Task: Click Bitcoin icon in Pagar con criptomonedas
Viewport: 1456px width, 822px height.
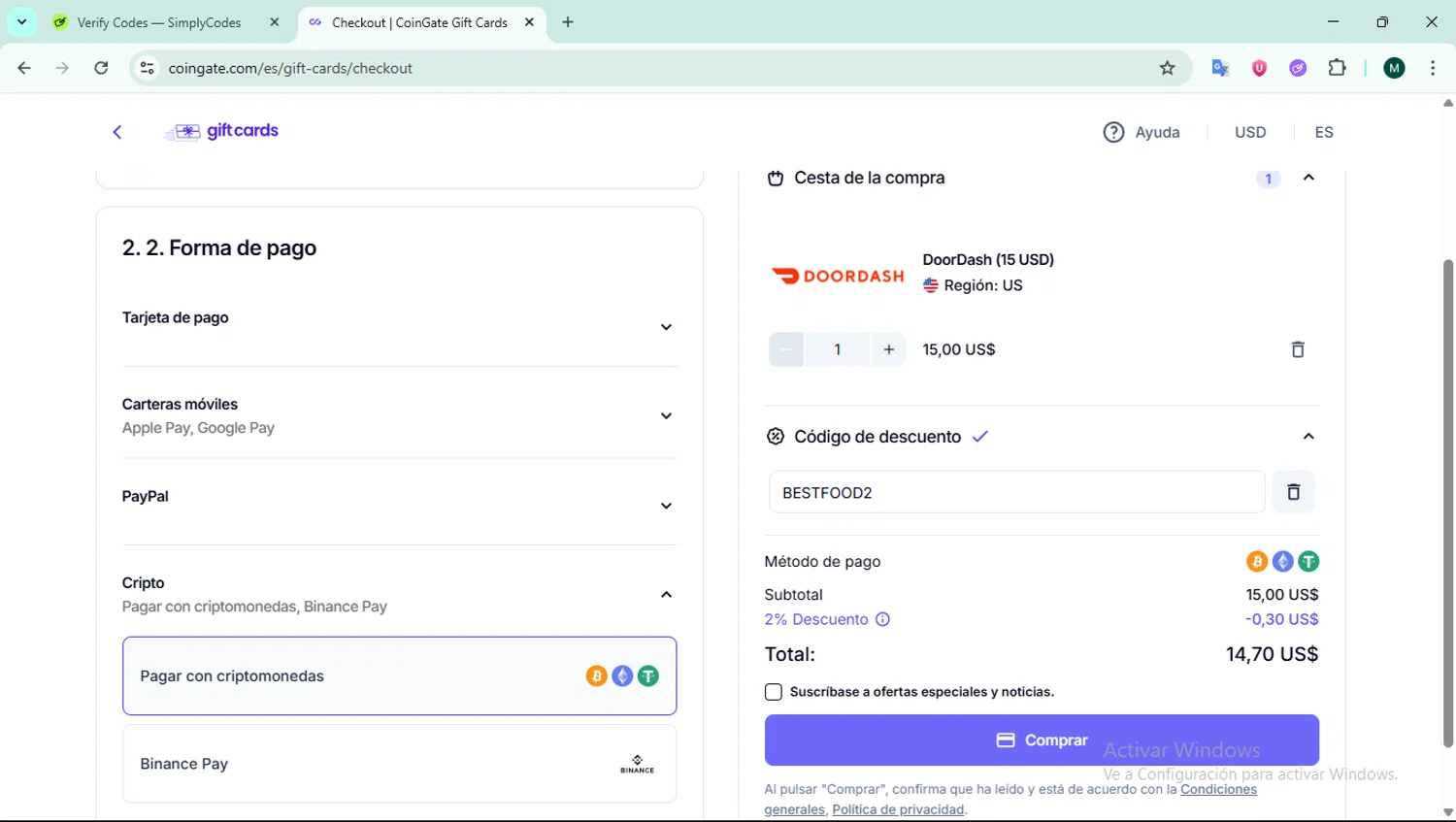Action: click(x=597, y=675)
